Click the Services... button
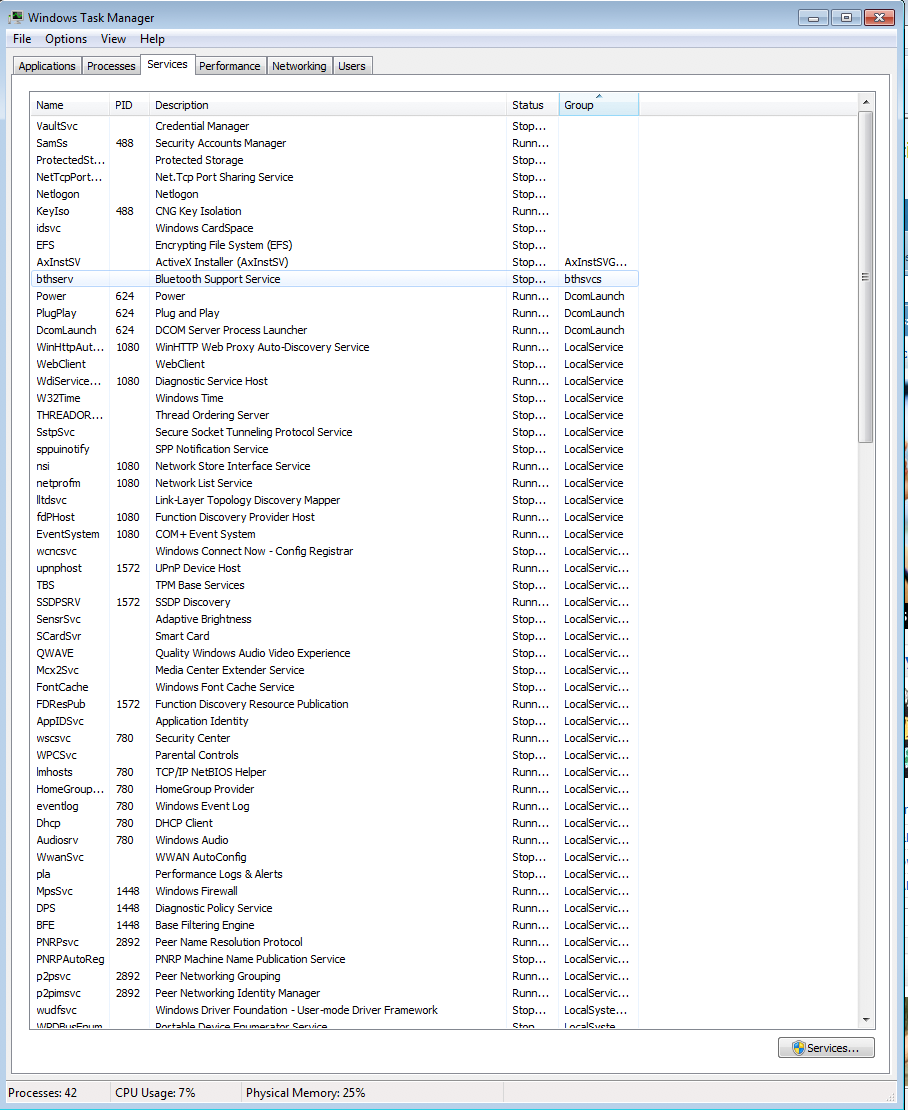Viewport: 908px width, 1110px height. tap(826, 1048)
